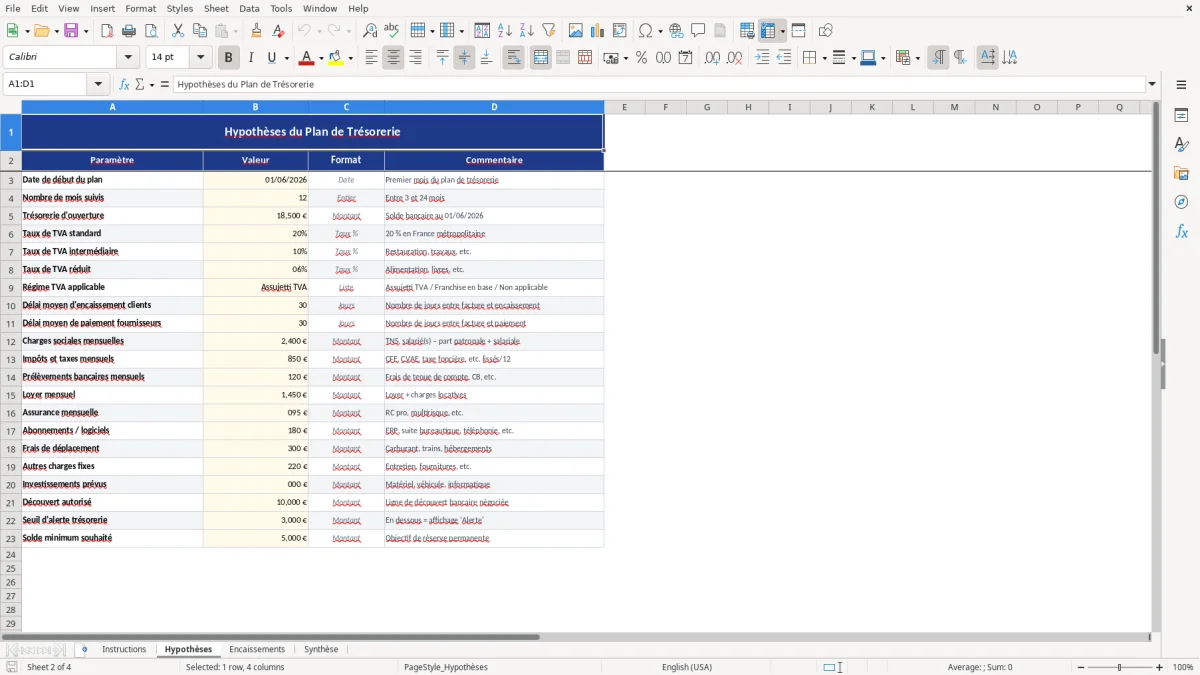Cut the selection with scissors icon
Image resolution: width=1200 pixels, height=675 pixels.
coord(178,31)
